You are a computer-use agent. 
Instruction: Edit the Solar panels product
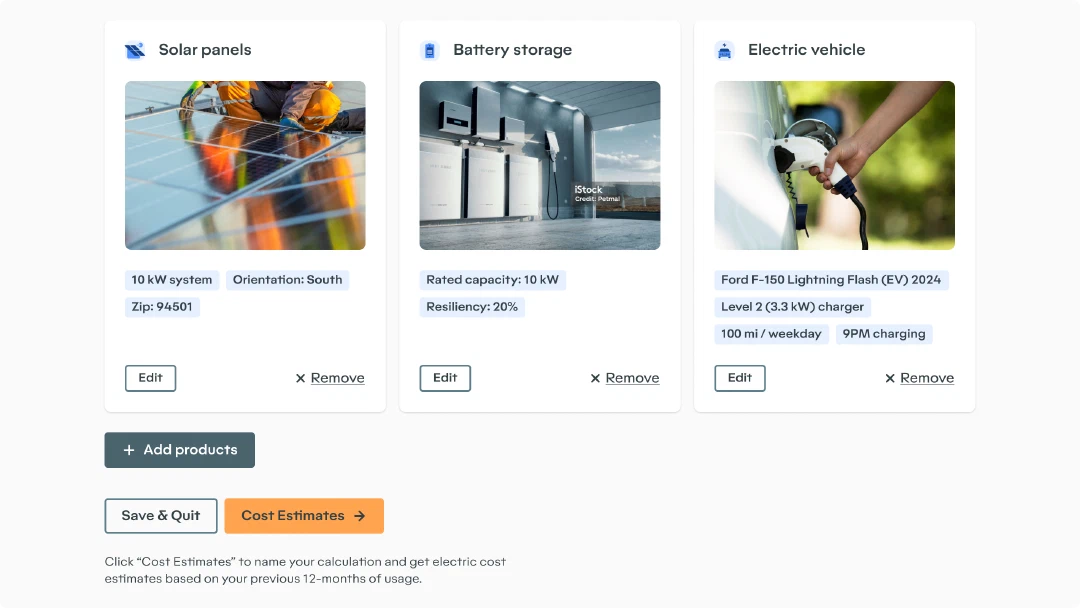pyautogui.click(x=150, y=378)
